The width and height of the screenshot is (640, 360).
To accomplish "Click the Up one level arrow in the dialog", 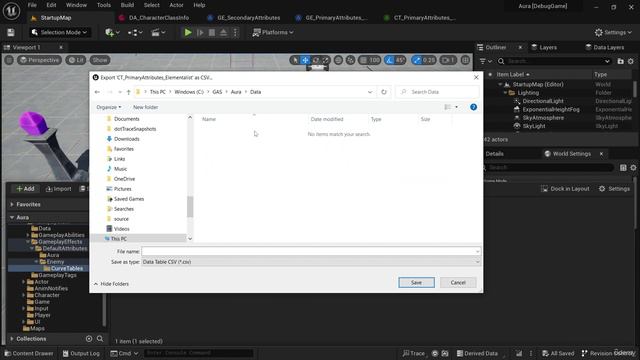I will [129, 92].
